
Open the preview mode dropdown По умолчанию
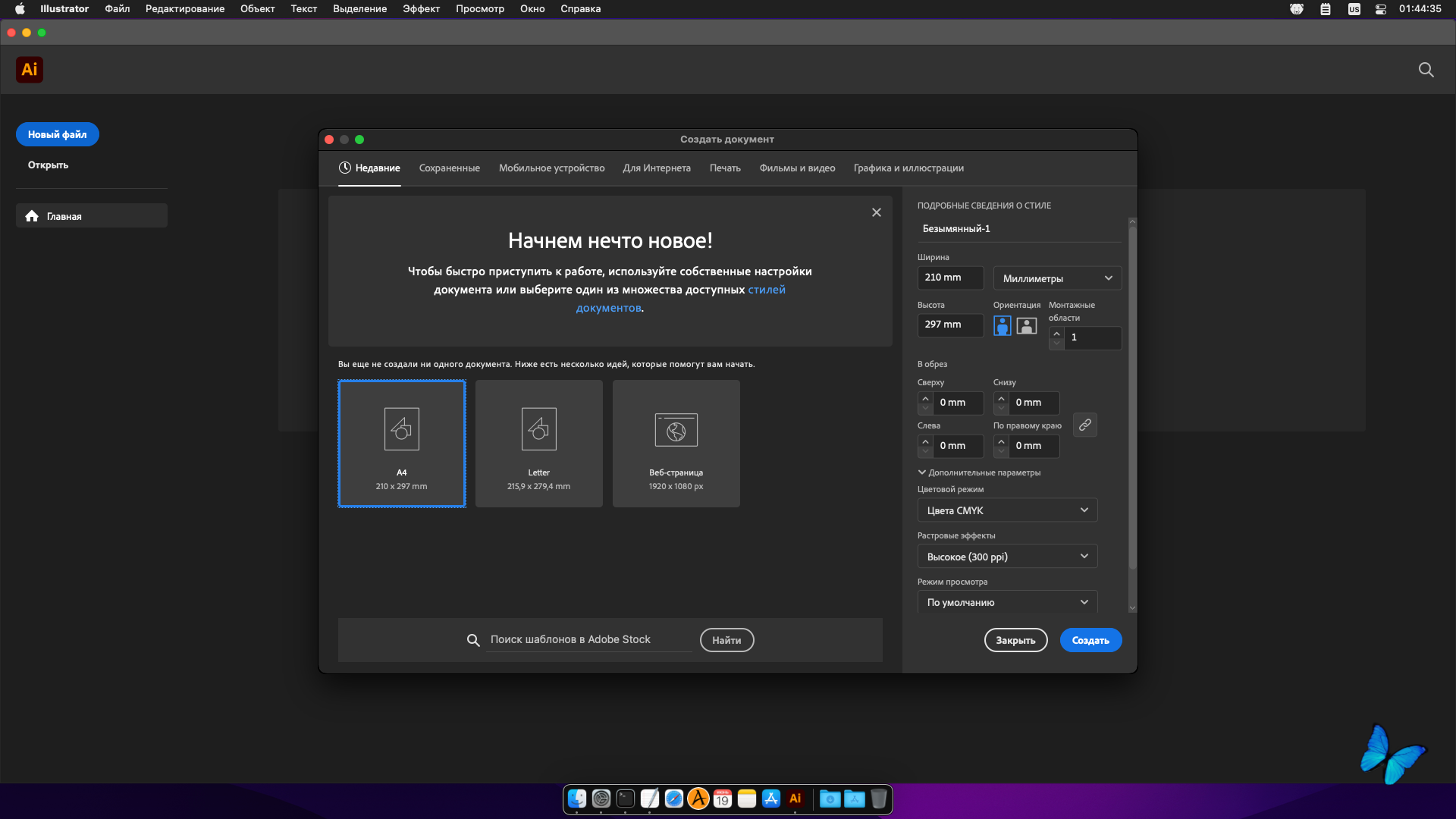[x=1007, y=602]
